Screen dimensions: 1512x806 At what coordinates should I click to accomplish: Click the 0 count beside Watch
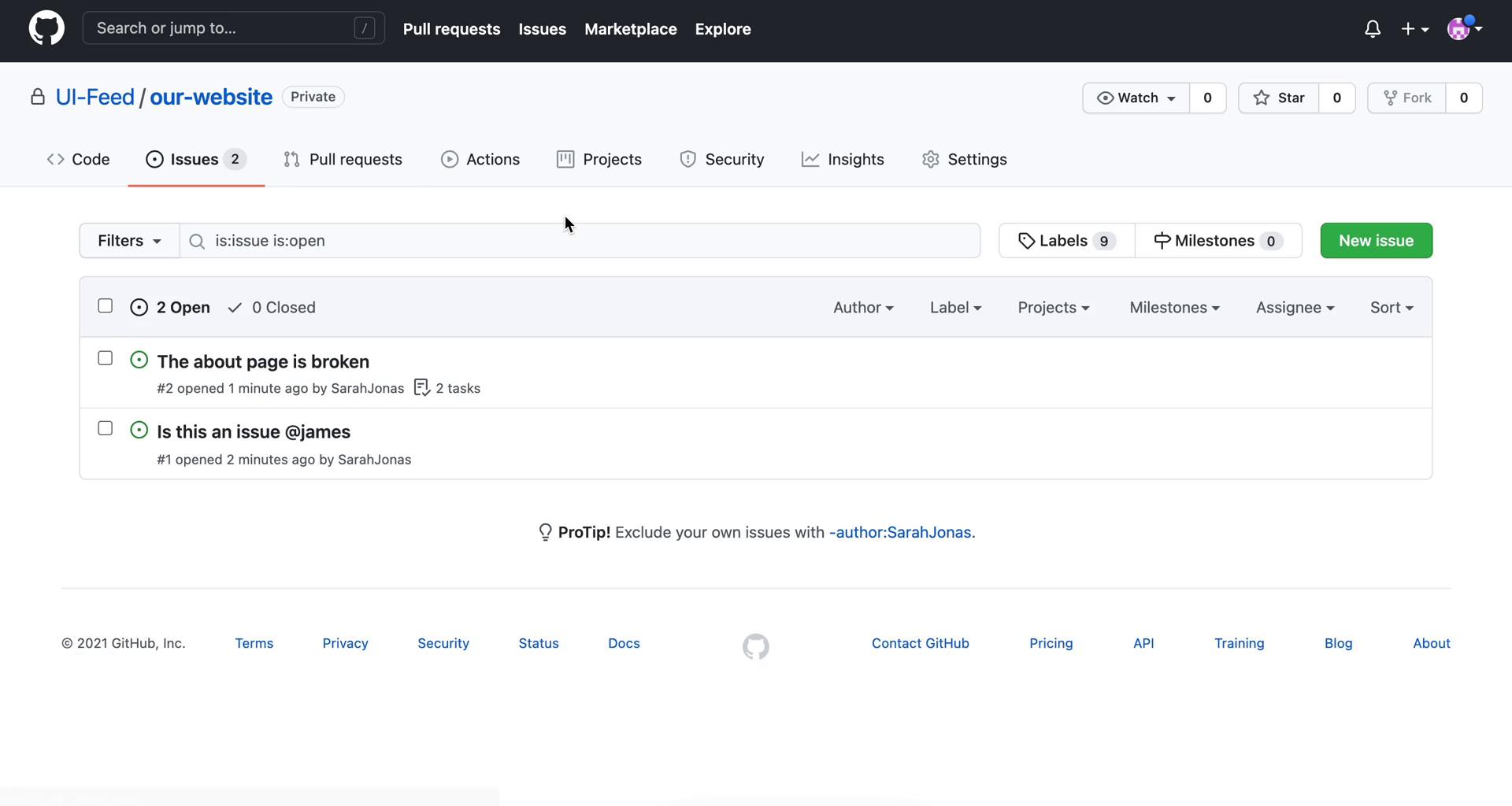pos(1207,98)
